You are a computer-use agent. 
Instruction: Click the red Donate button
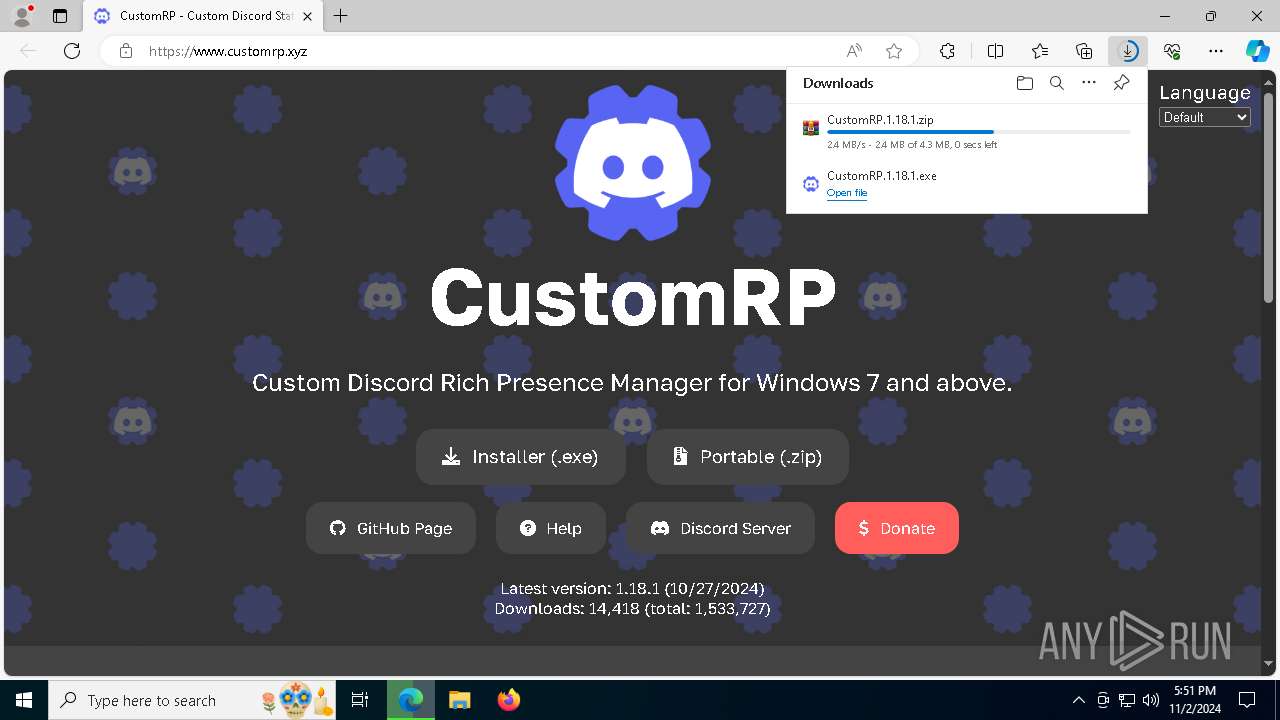point(897,528)
